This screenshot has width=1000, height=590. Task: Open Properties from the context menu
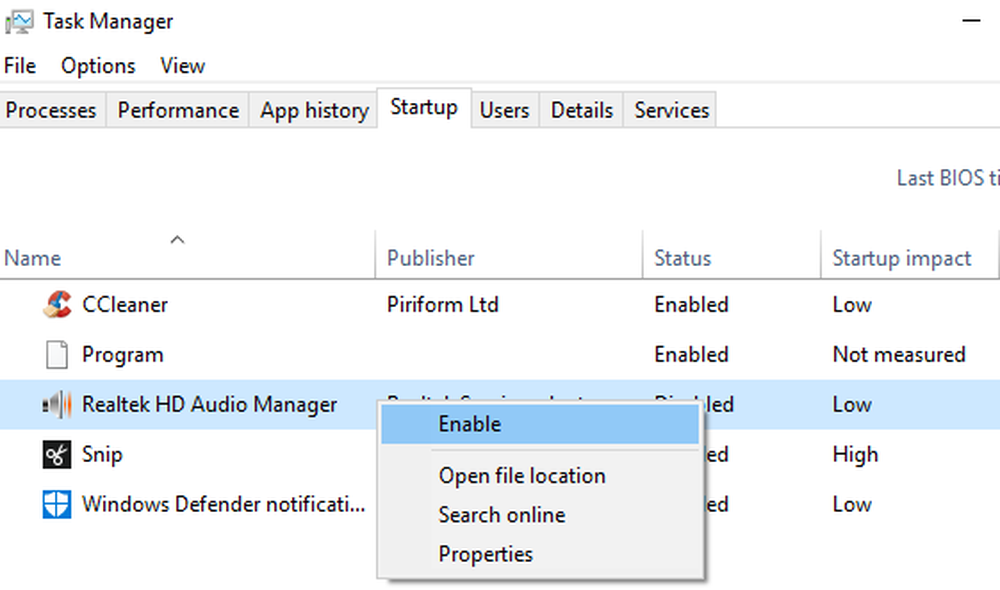pyautogui.click(x=485, y=554)
